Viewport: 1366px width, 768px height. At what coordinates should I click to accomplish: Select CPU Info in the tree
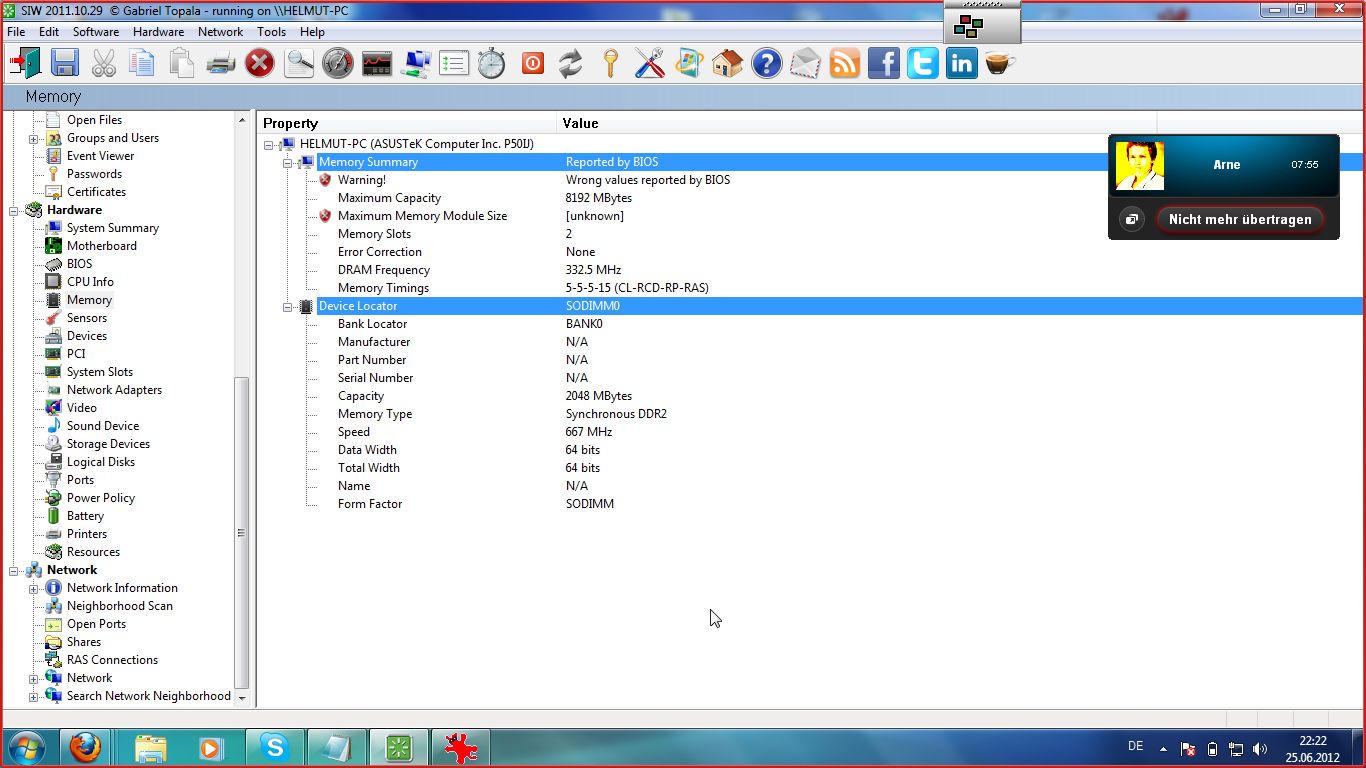click(x=90, y=282)
